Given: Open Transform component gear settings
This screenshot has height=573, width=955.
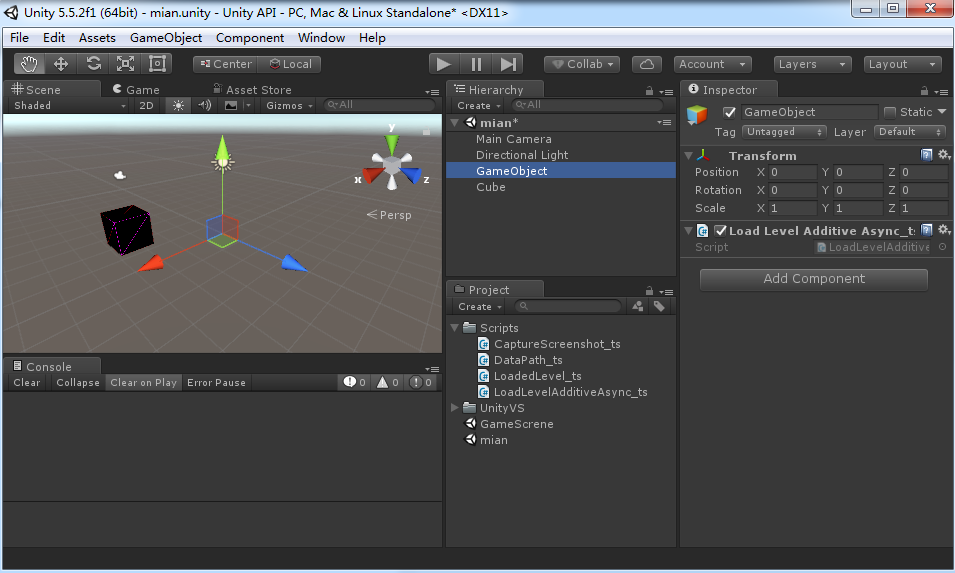Looking at the screenshot, I should tap(943, 155).
